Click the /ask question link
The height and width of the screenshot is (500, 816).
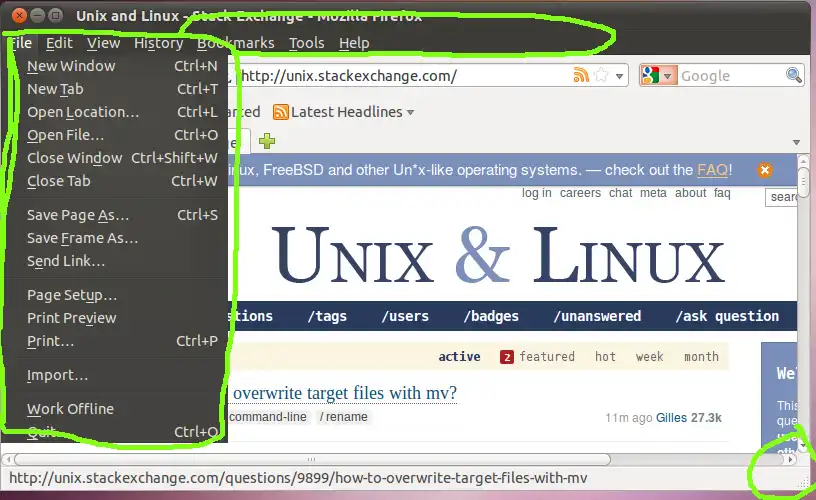(x=727, y=316)
